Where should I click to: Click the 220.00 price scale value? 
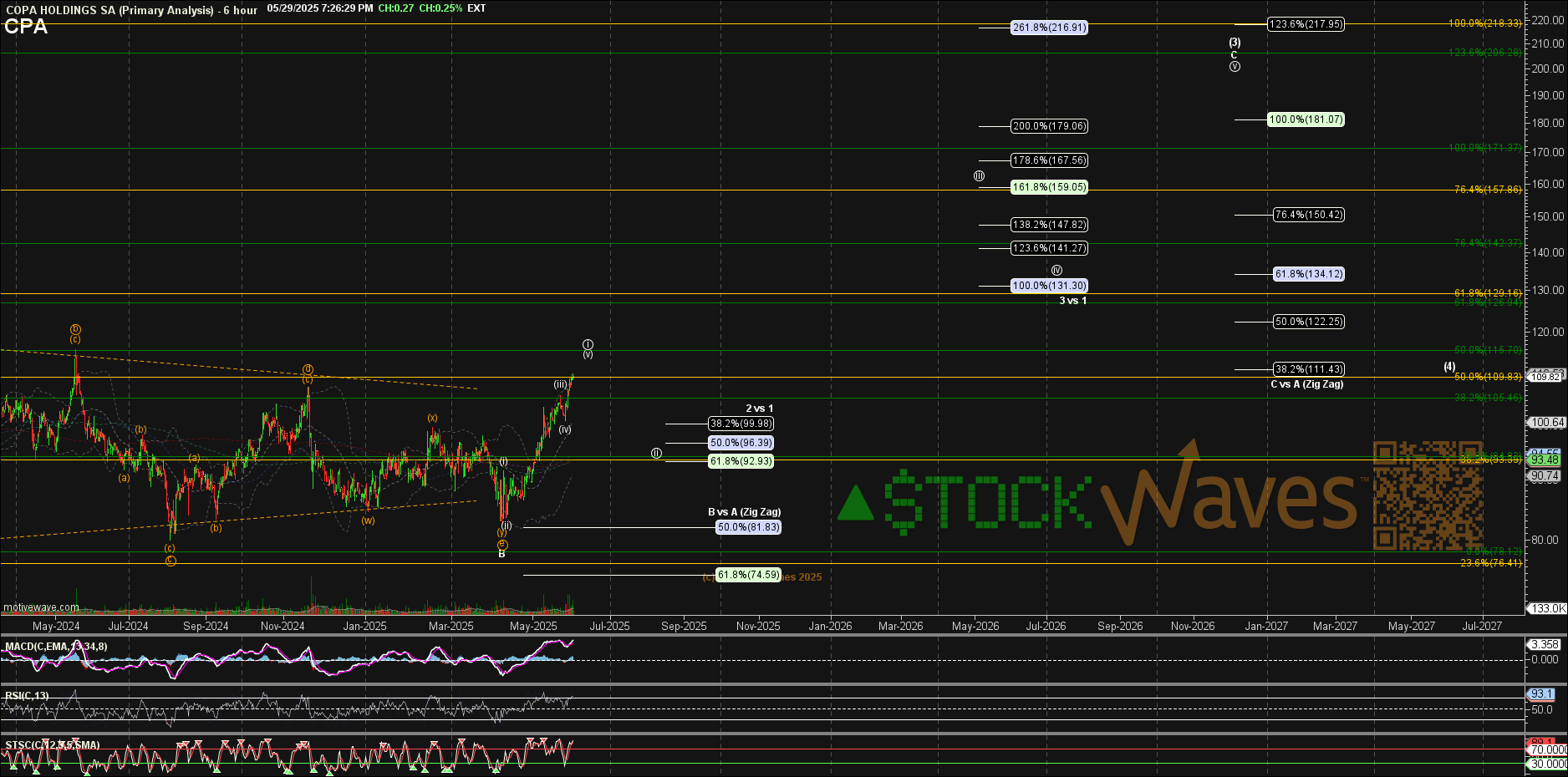tap(1547, 19)
